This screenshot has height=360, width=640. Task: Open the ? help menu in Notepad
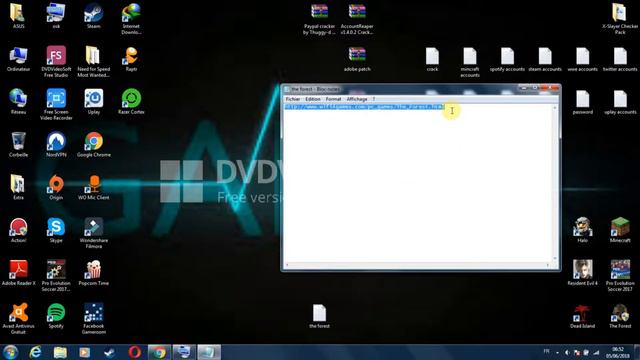pyautogui.click(x=373, y=99)
